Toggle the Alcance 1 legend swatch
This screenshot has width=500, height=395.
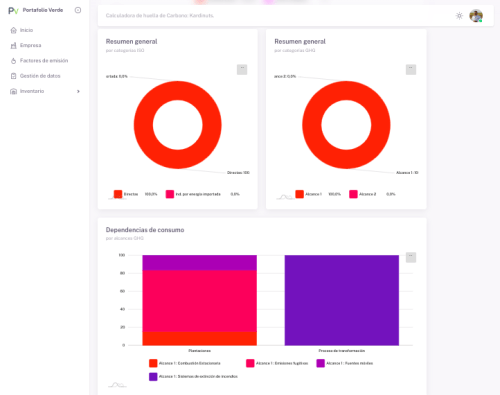click(299, 194)
